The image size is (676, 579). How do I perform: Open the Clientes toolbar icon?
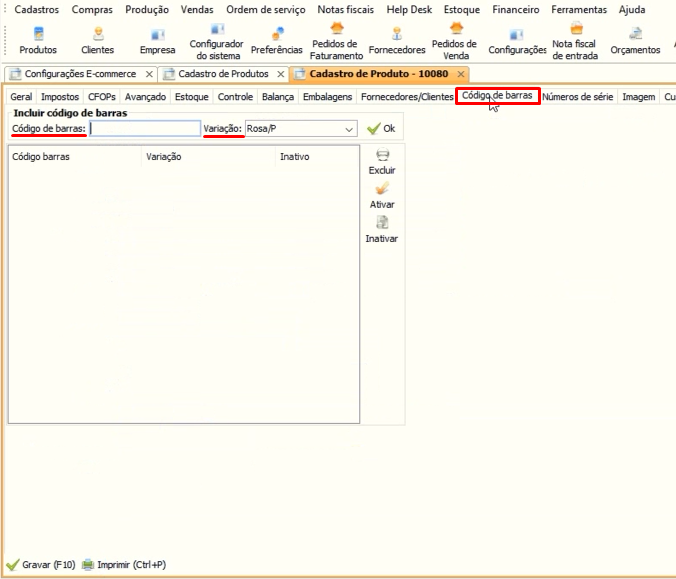point(98,34)
